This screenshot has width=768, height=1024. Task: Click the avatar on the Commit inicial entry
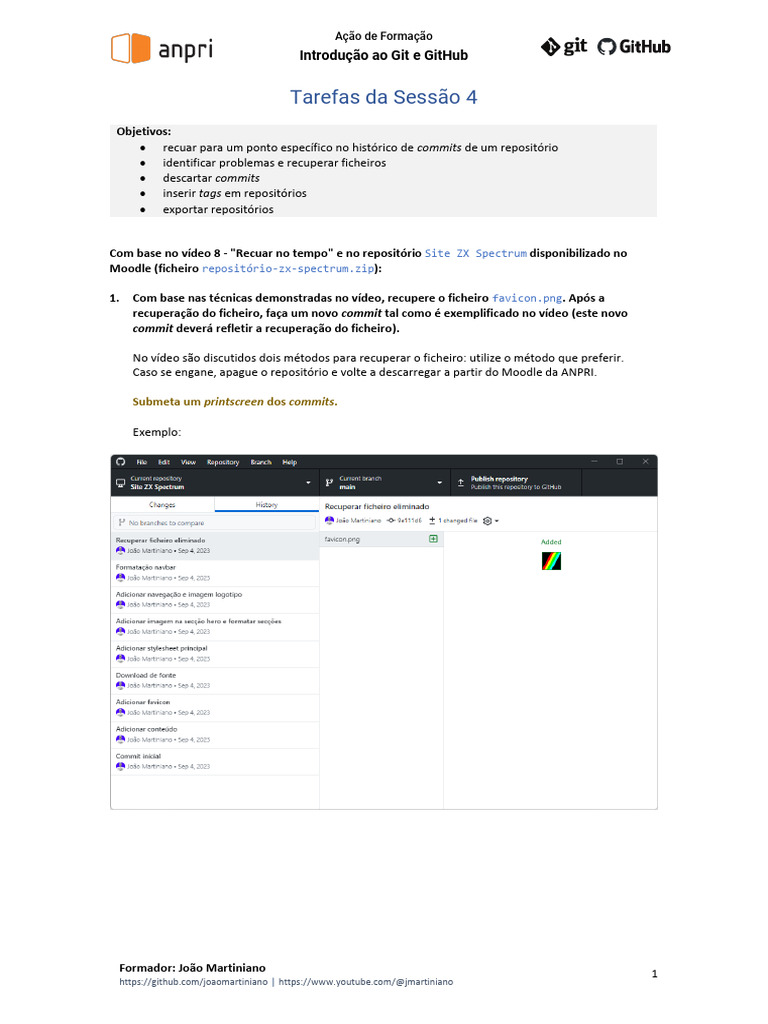[120, 766]
